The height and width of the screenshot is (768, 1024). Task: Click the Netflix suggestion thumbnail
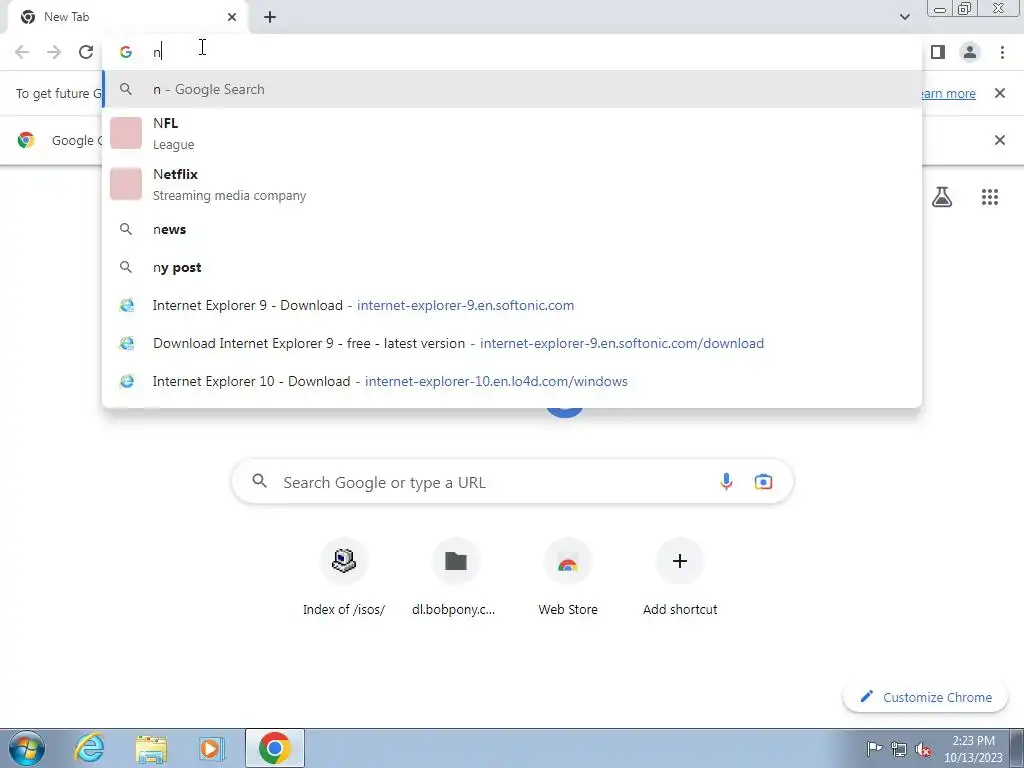pyautogui.click(x=126, y=184)
